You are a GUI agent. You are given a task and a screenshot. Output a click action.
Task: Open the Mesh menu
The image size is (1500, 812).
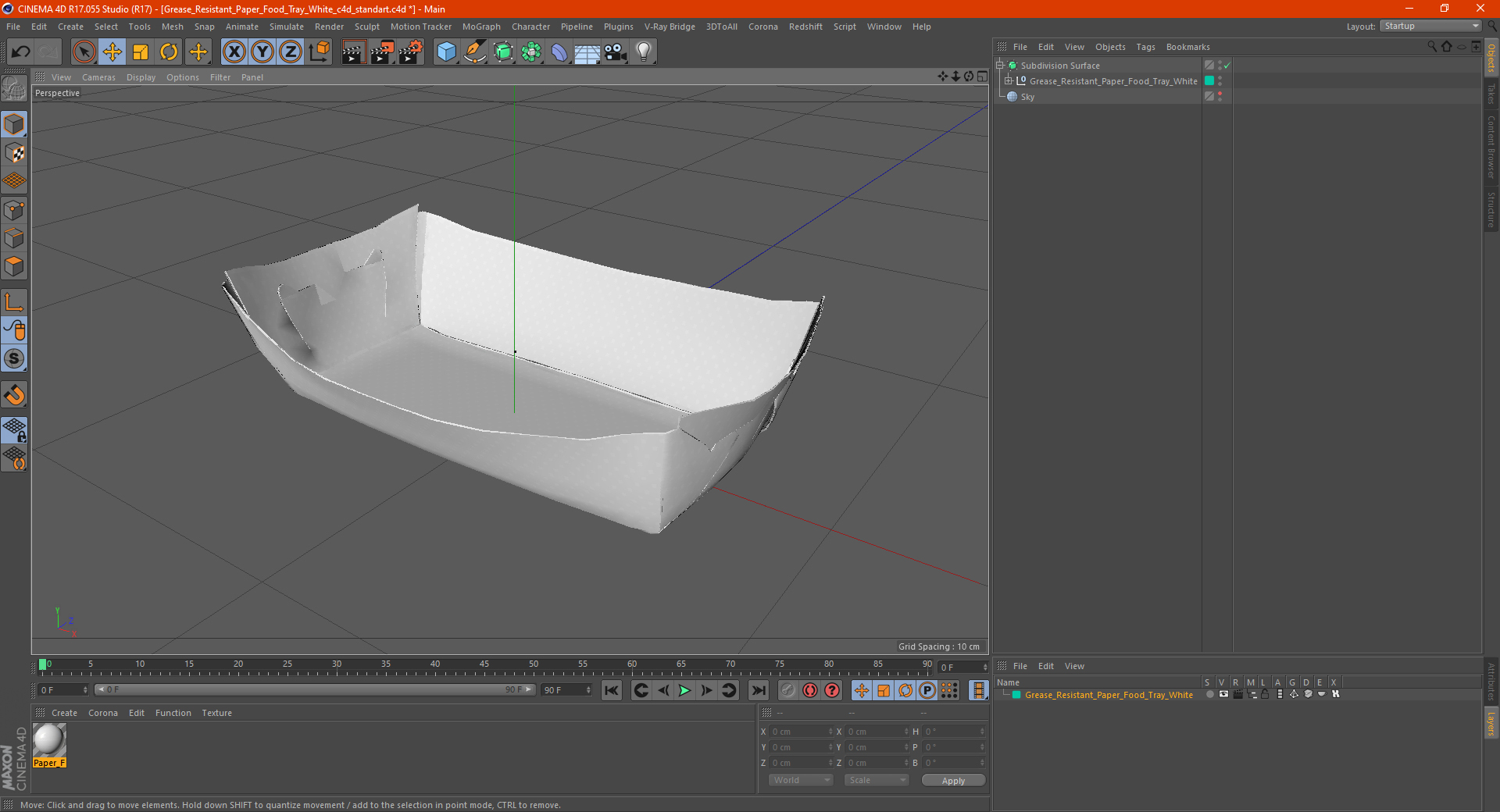(x=172, y=27)
